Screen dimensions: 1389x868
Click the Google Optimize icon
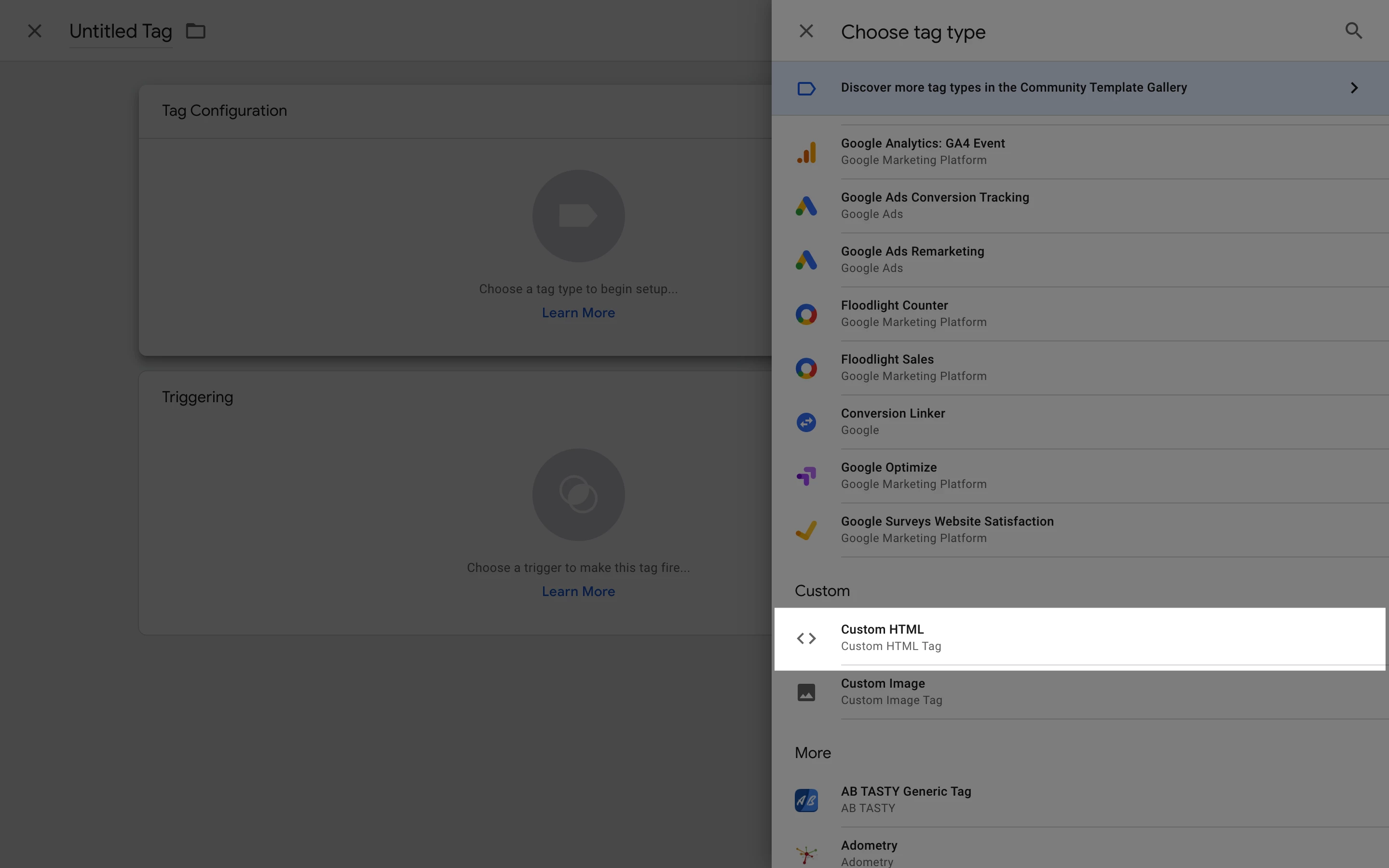(806, 476)
